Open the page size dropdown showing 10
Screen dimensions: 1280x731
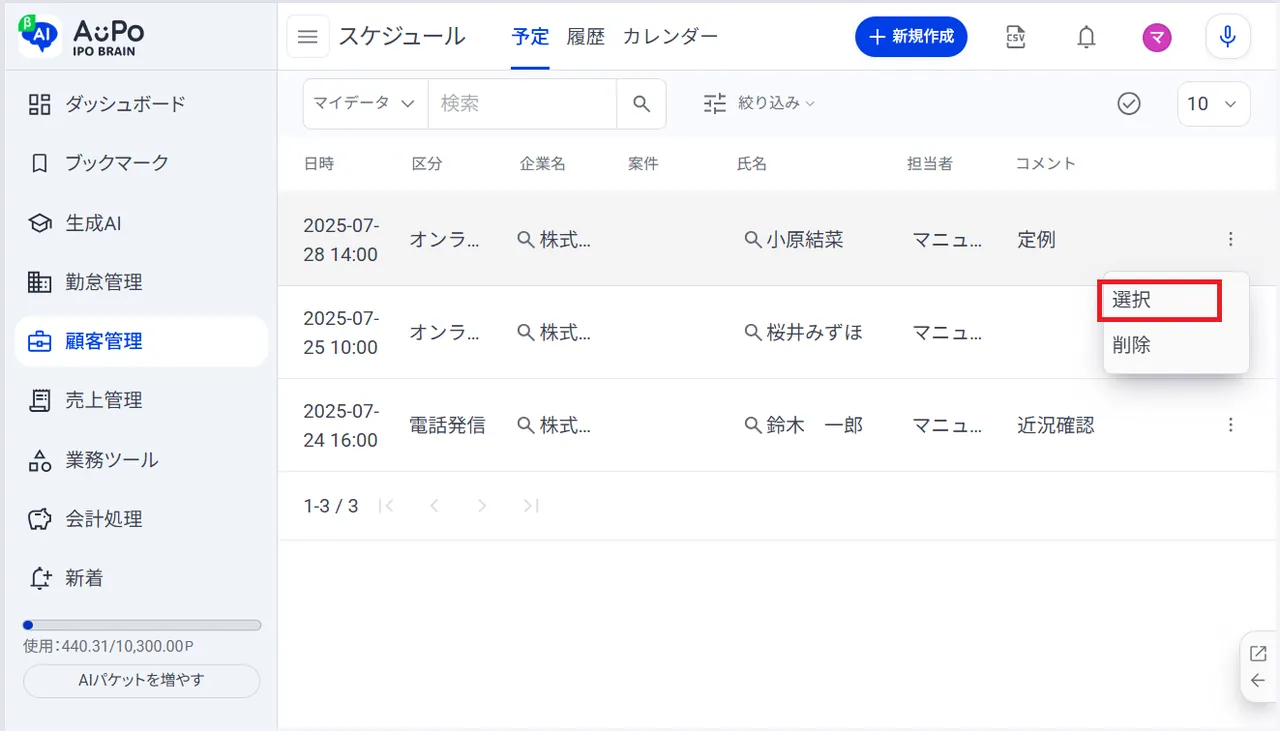1213,104
